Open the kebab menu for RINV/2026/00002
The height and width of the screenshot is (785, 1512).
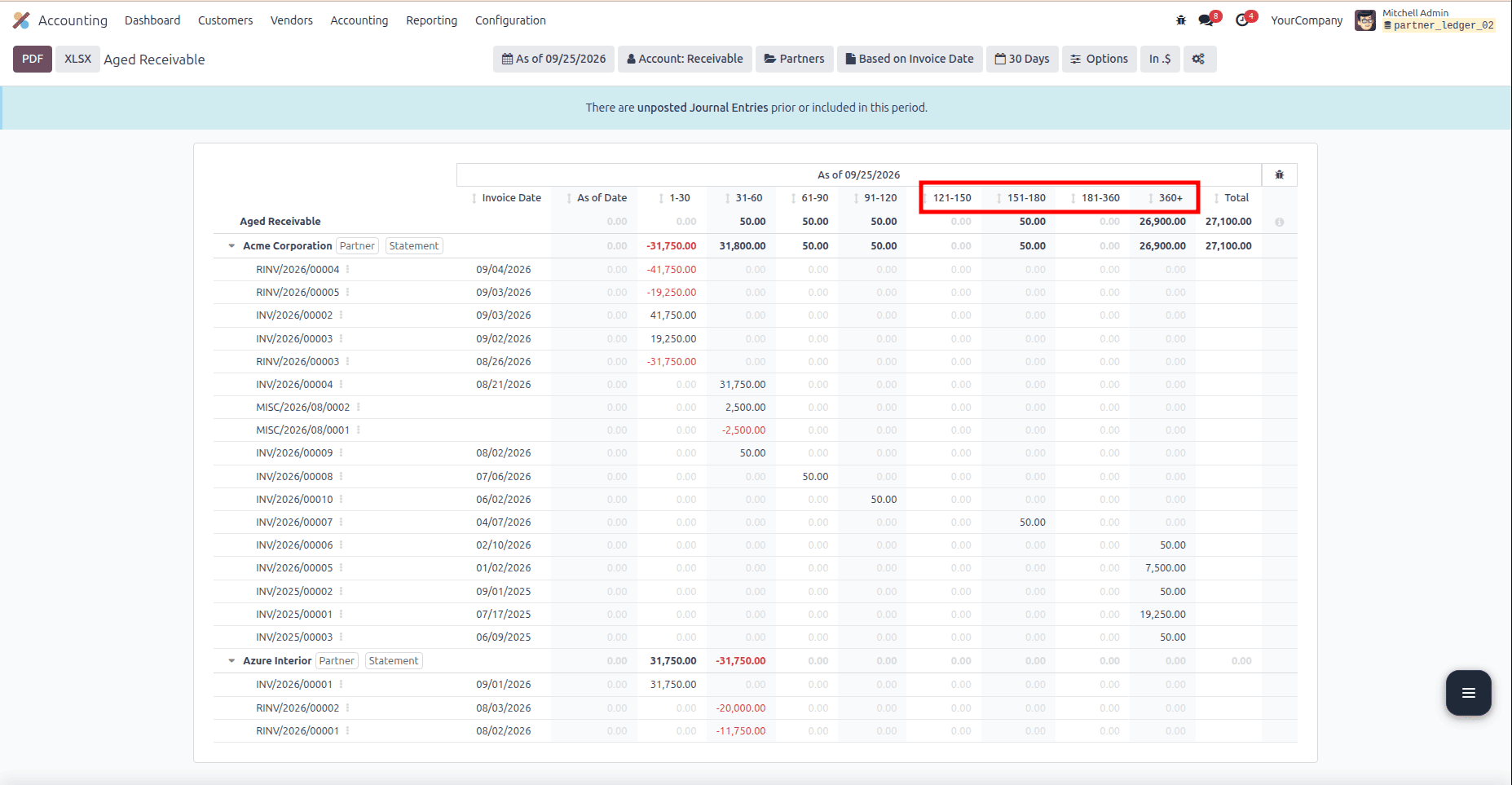[348, 708]
